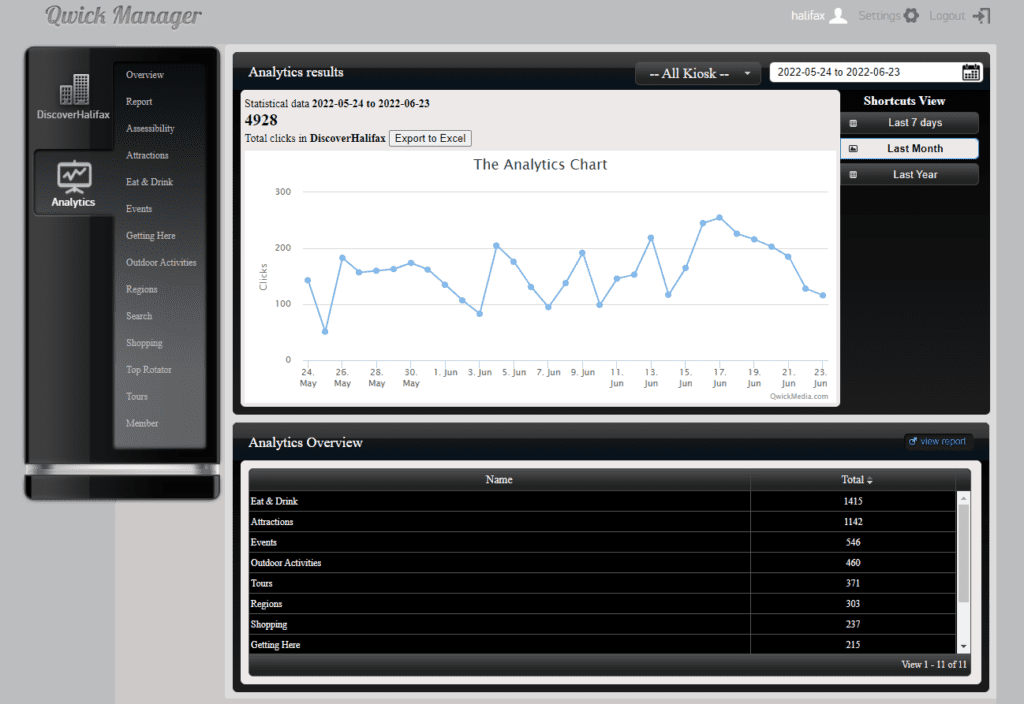Open the calendar icon beside the date range
Viewport: 1024px width, 704px height.
(x=968, y=72)
